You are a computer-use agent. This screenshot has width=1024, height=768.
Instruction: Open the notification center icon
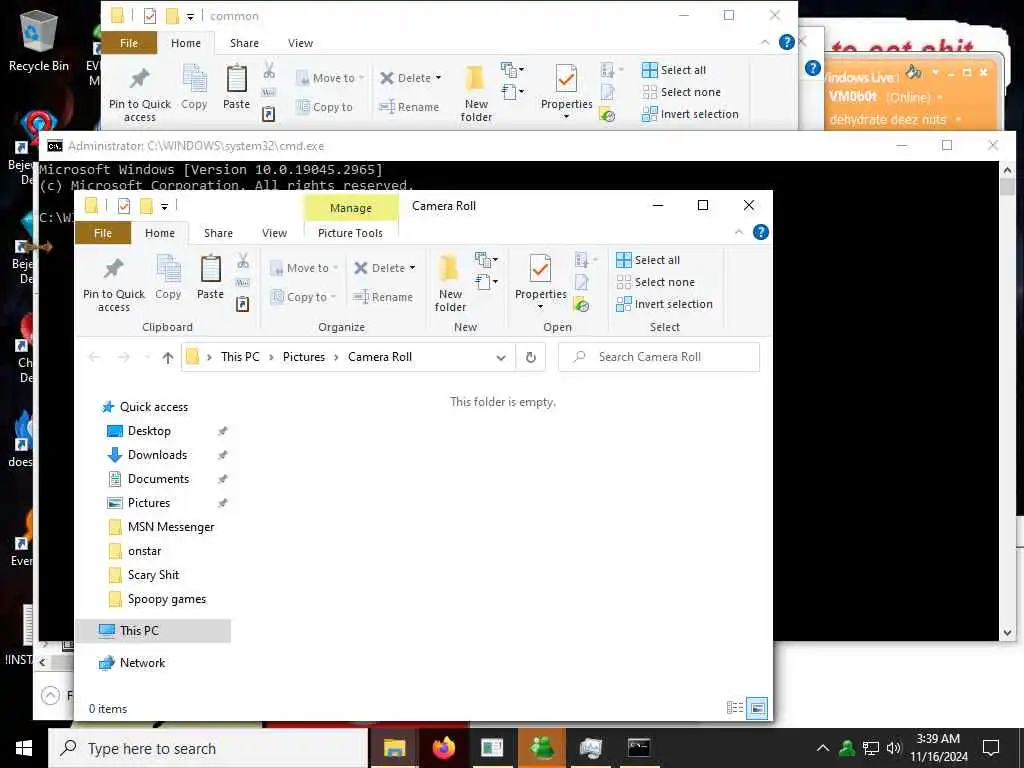click(991, 748)
